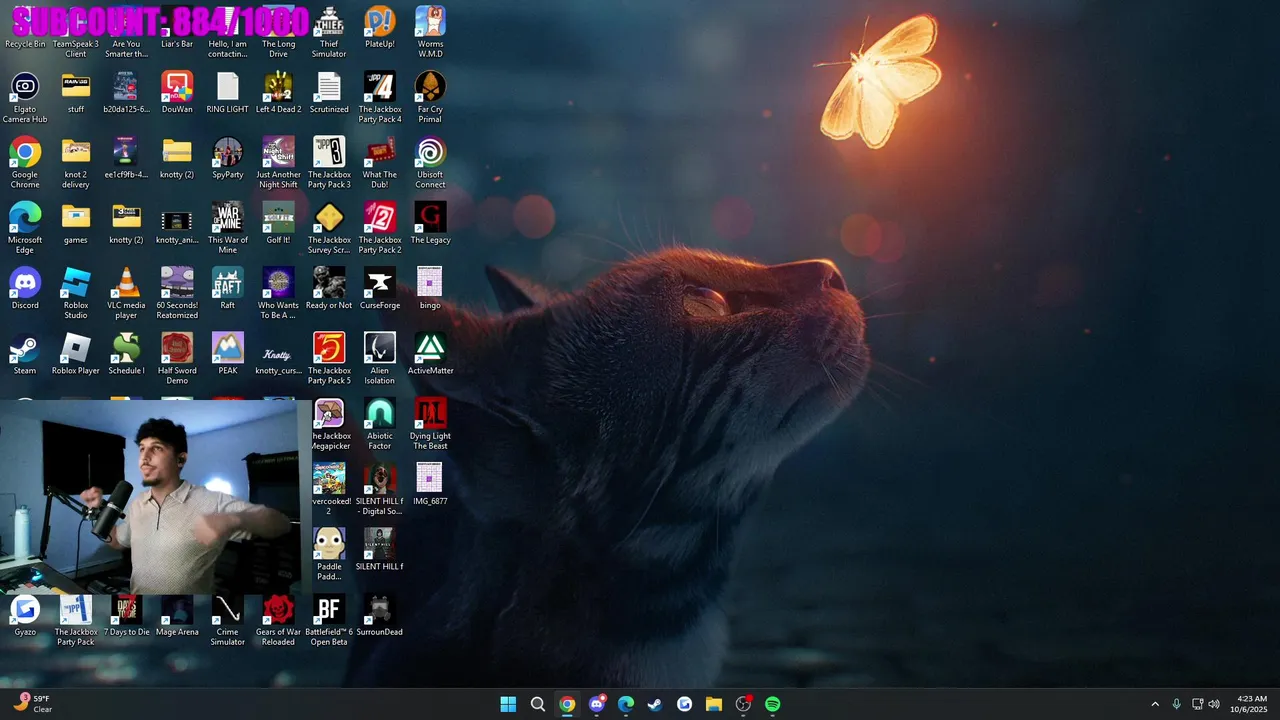Launch PEAK desktop shortcut
Image resolution: width=1280 pixels, height=720 pixels.
click(x=228, y=353)
